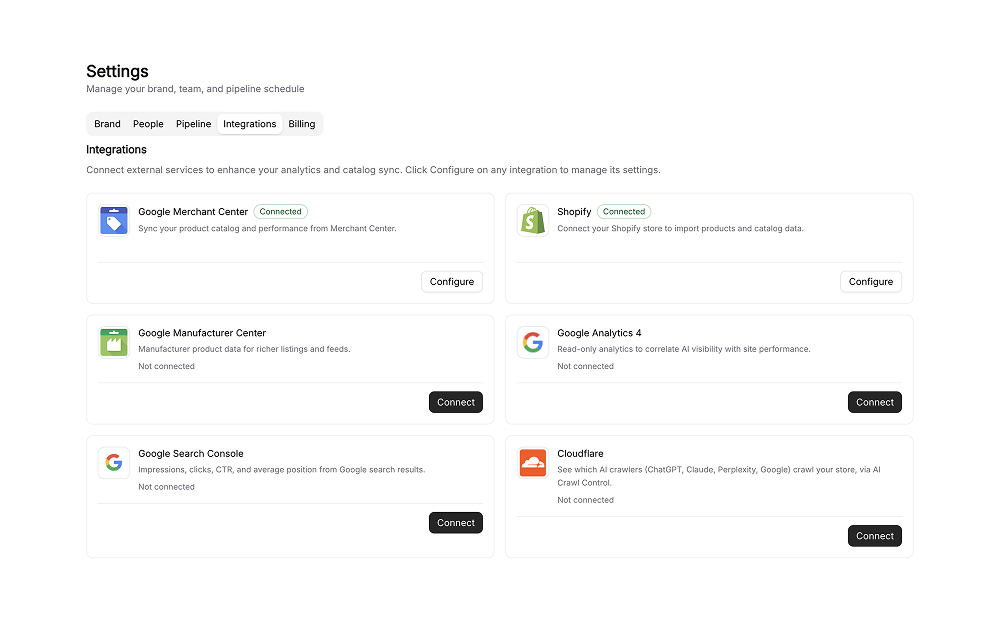The width and height of the screenshot is (1004, 622).
Task: Click 'Connect your Shopify store' description
Action: tap(680, 229)
